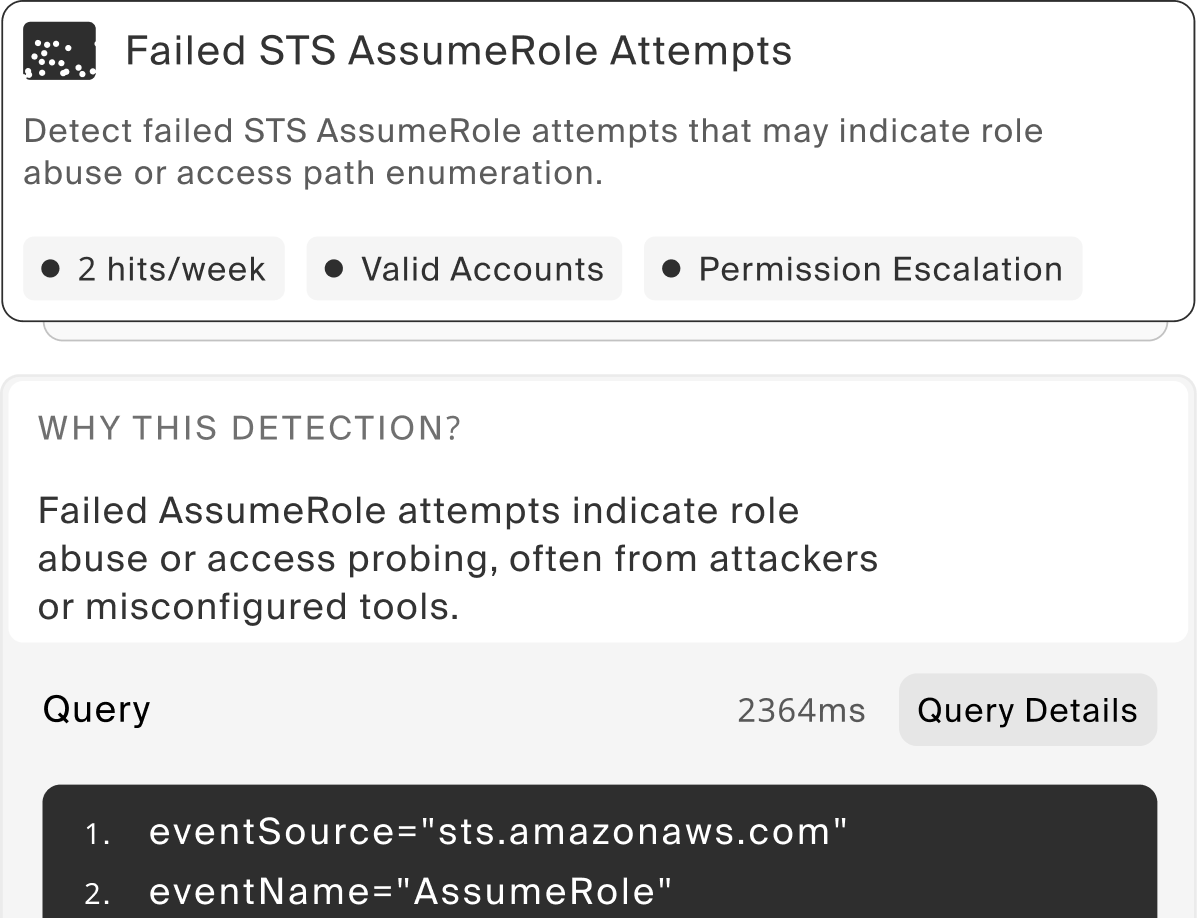
Task: Click the stacked card edge beneath the detection card
Action: click(x=605, y=332)
